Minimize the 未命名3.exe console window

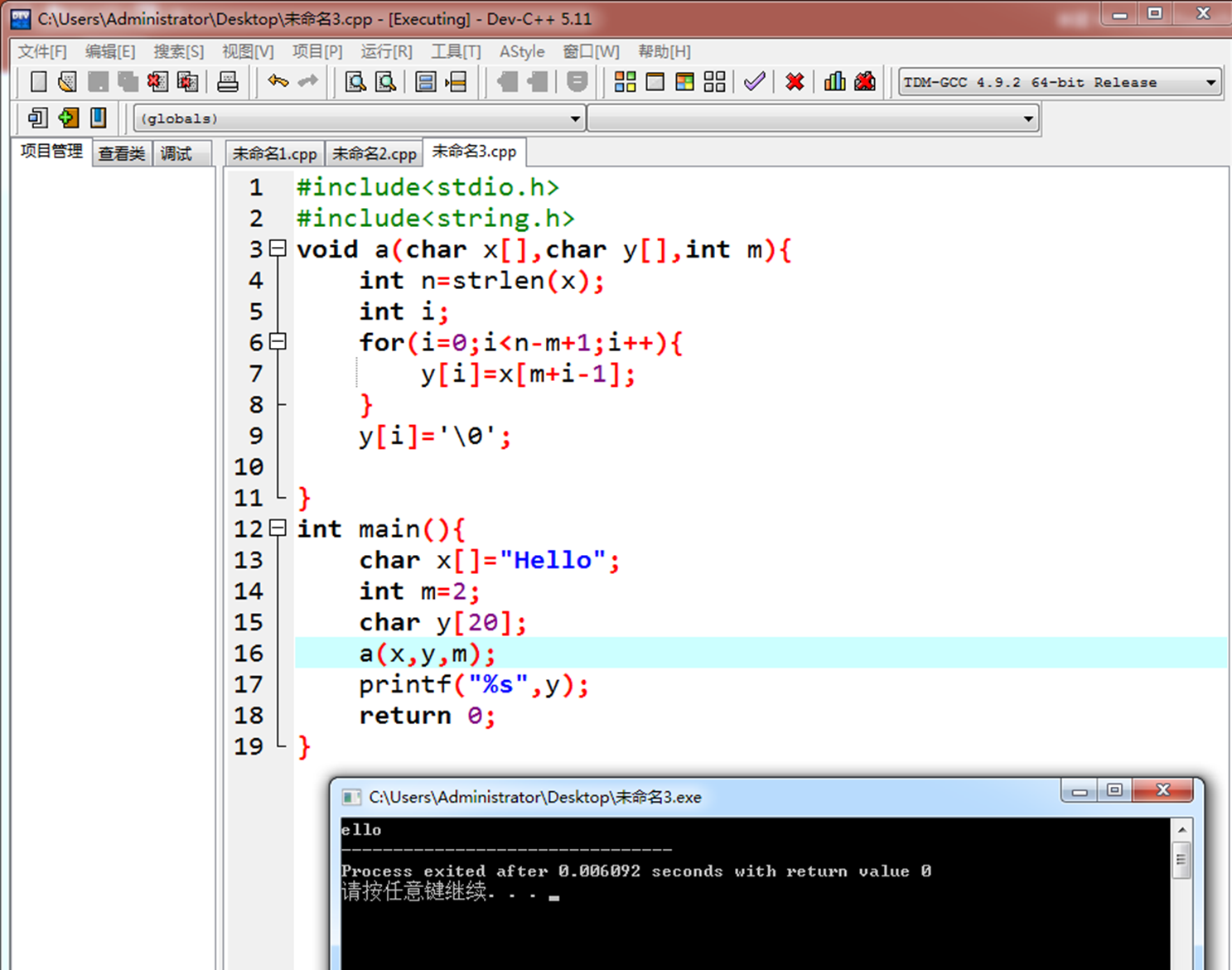click(x=1080, y=791)
